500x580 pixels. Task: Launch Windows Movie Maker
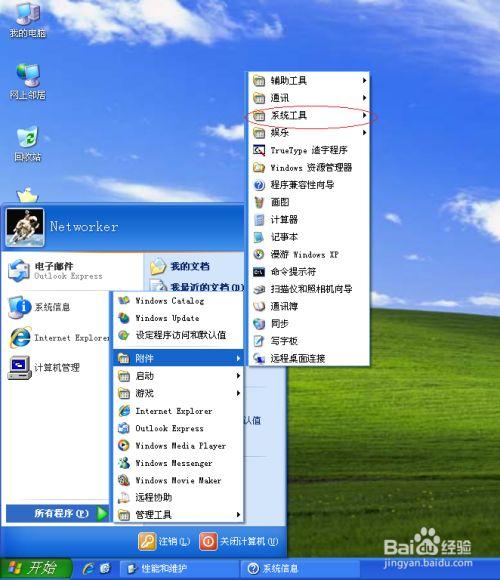click(178, 480)
